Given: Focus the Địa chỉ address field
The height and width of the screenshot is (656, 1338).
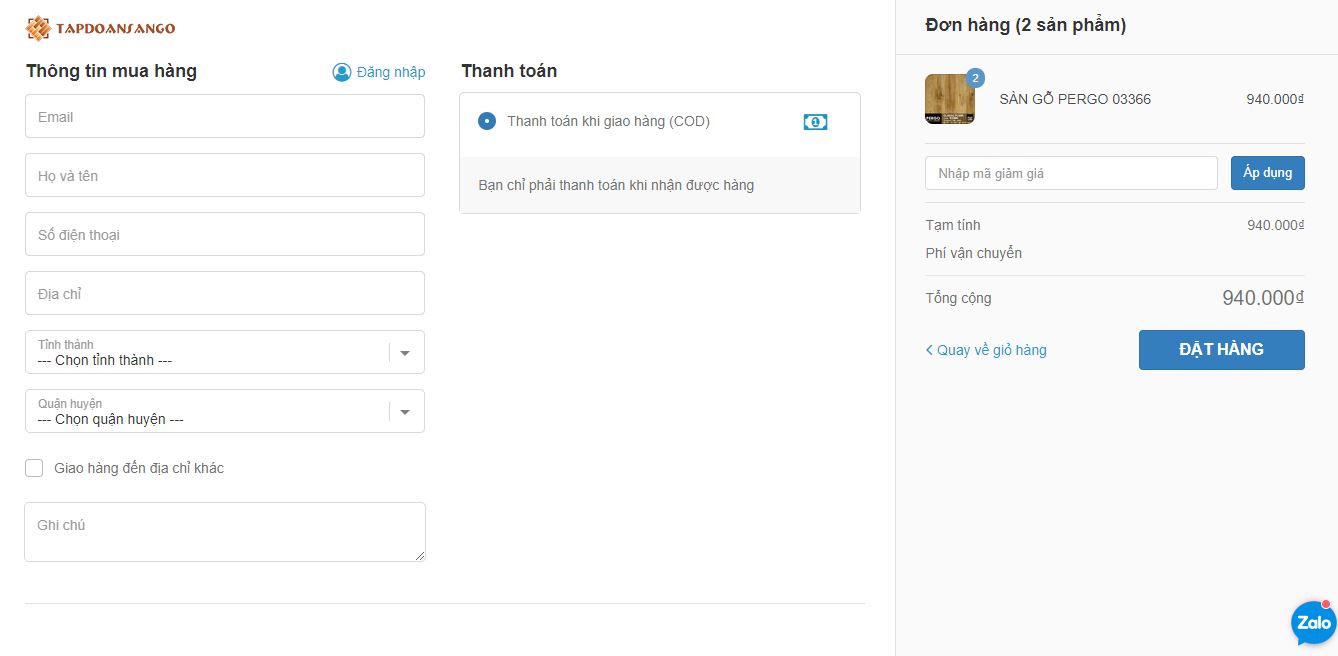Looking at the screenshot, I should [225, 294].
